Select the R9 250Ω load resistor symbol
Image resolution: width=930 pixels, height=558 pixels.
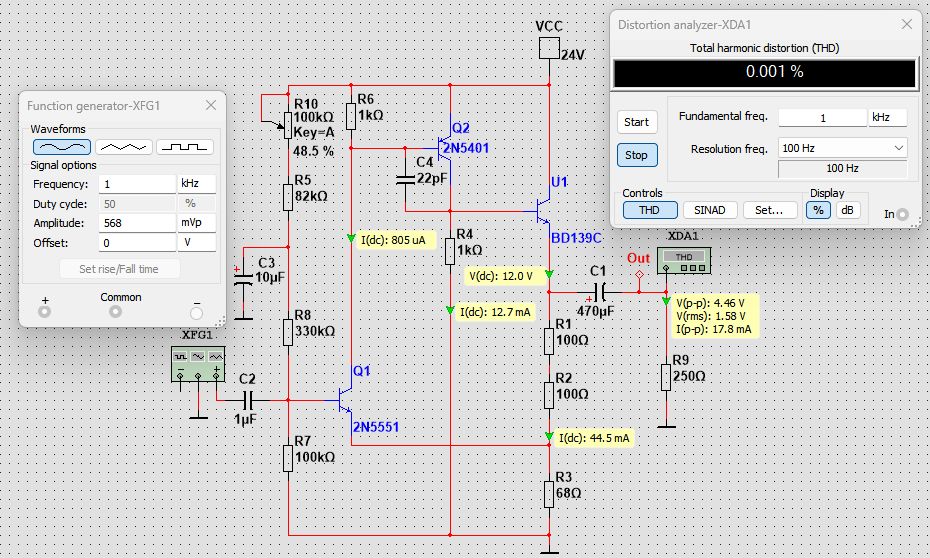[x=666, y=377]
